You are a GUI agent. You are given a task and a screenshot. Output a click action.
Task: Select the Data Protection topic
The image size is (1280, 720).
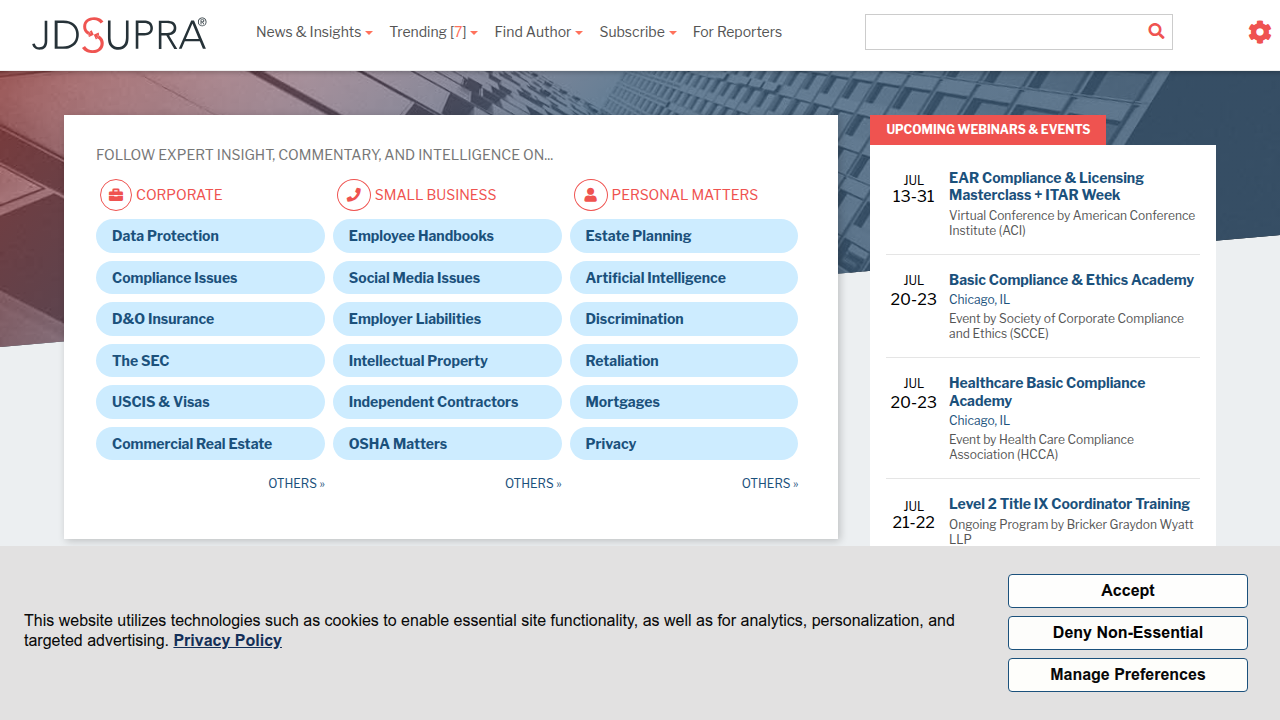coord(210,236)
